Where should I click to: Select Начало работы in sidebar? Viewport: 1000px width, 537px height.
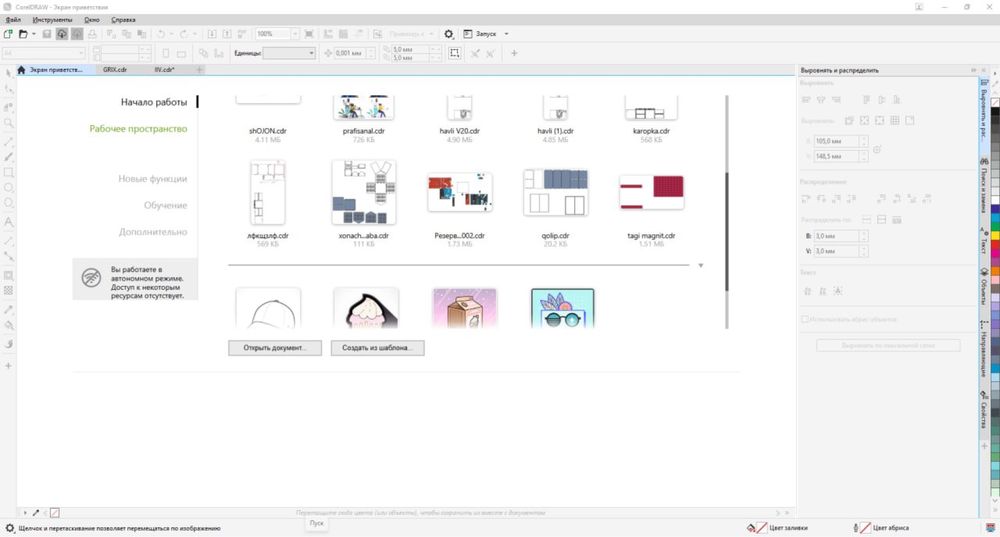pyautogui.click(x=154, y=102)
